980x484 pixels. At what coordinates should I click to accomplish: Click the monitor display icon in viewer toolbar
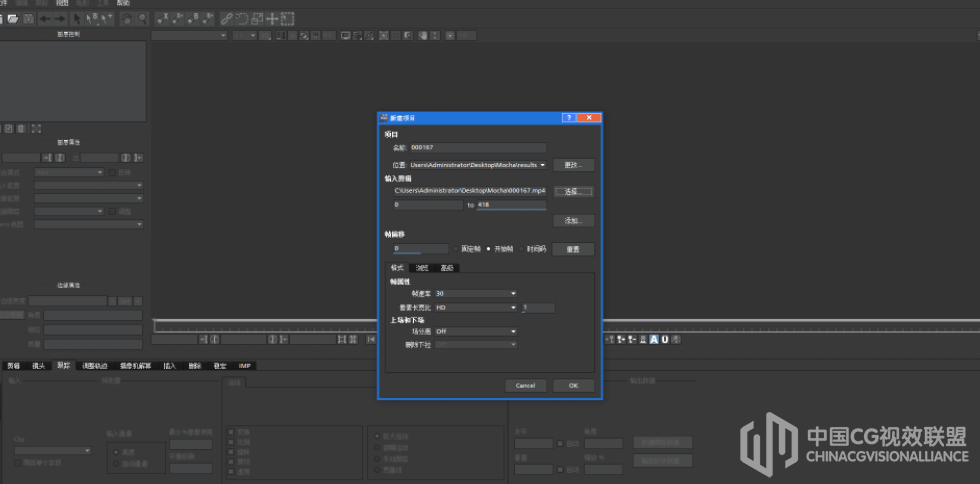tap(346, 36)
